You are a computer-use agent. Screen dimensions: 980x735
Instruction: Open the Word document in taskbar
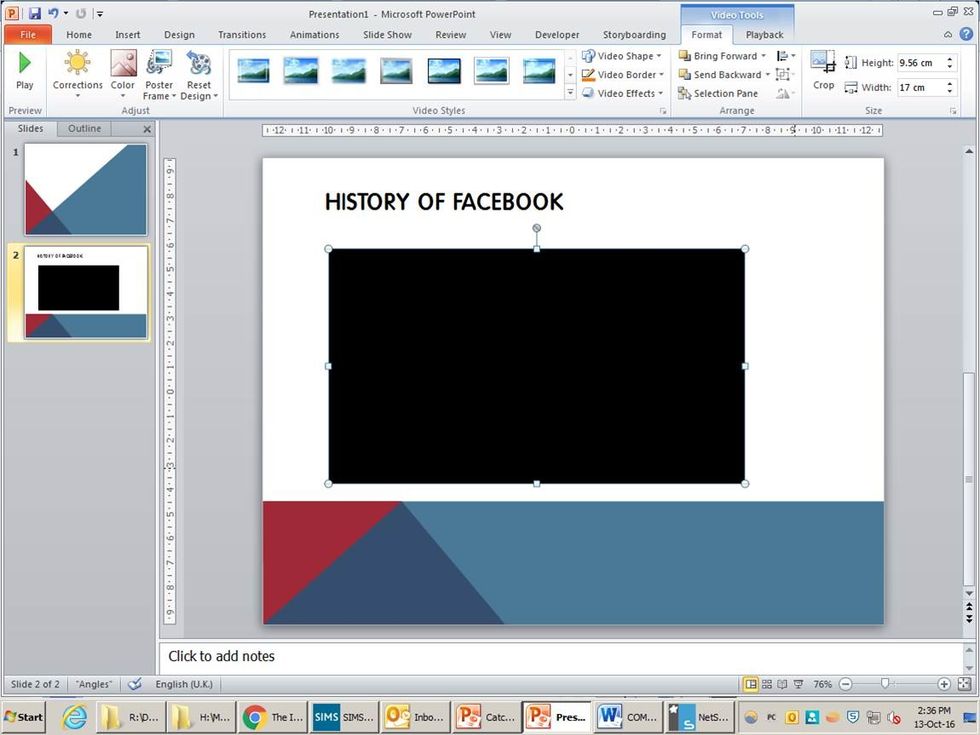[x=628, y=717]
